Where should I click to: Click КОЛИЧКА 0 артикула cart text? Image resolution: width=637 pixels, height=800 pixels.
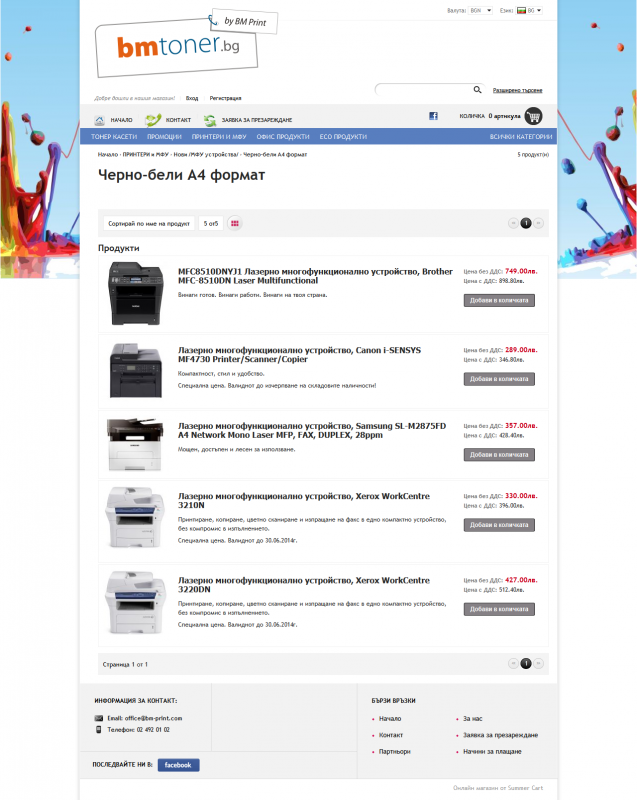pos(490,116)
